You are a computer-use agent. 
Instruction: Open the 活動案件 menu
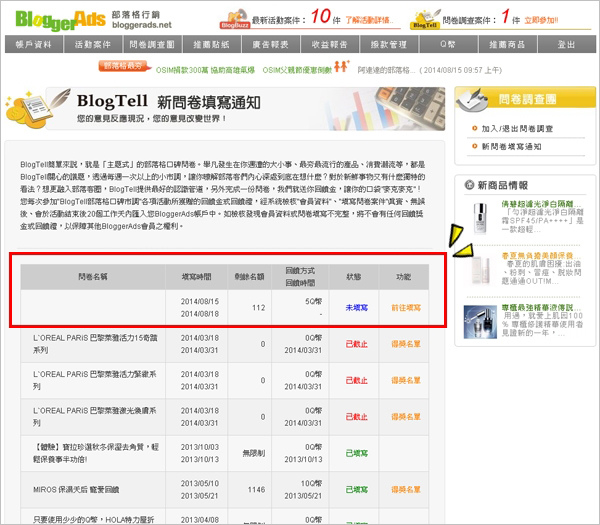tap(93, 44)
